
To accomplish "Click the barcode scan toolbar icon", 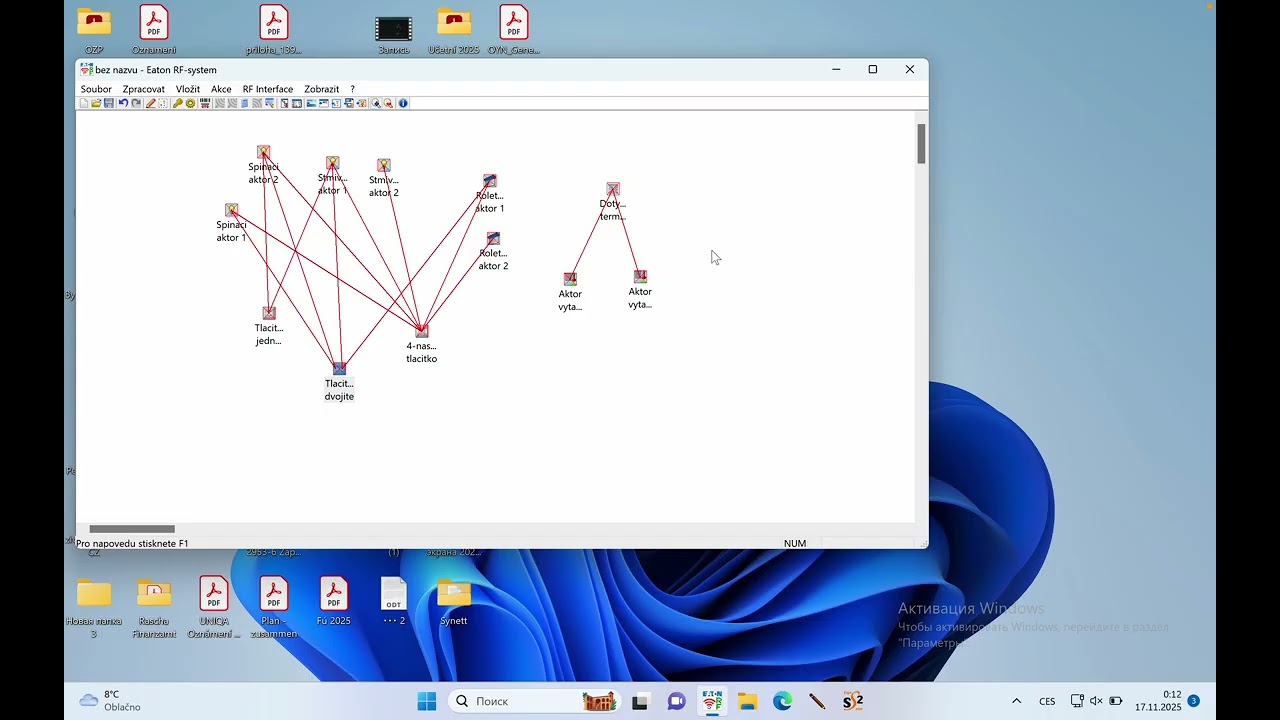I will pos(205,103).
